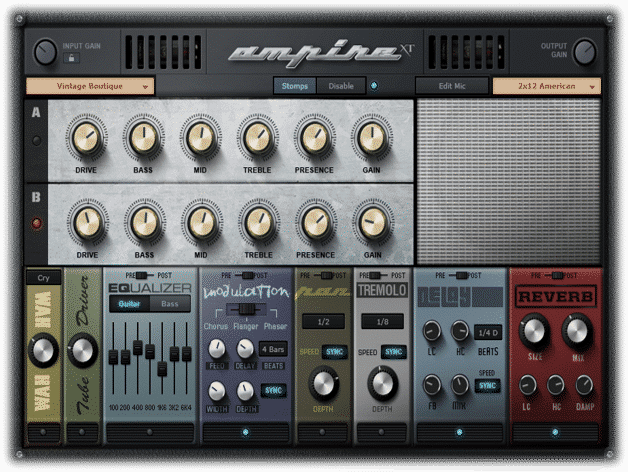The width and height of the screenshot is (628, 472).
Task: Select Guitar mode on Equalizer
Action: (129, 304)
